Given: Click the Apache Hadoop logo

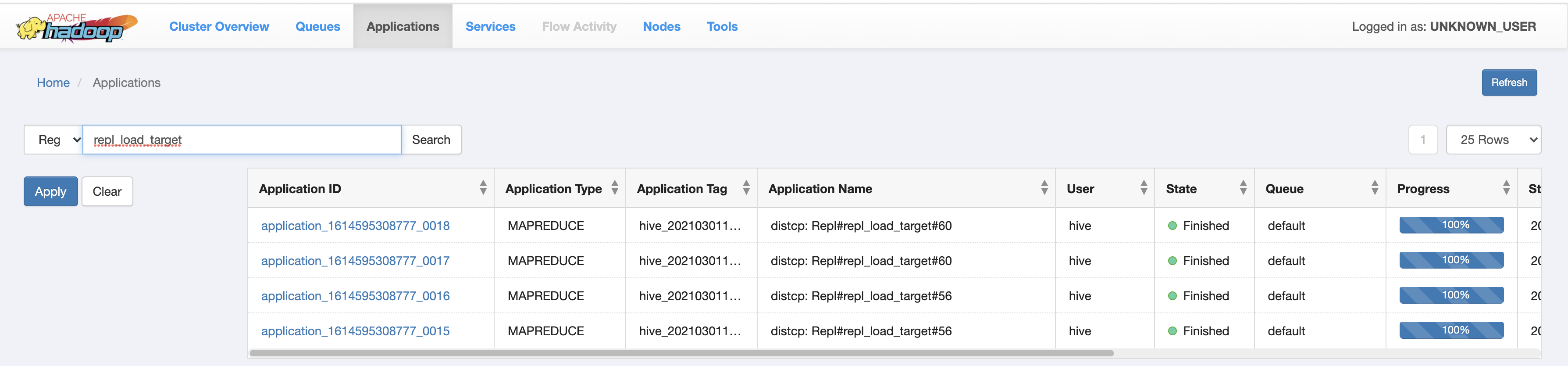Looking at the screenshot, I should click(x=77, y=27).
